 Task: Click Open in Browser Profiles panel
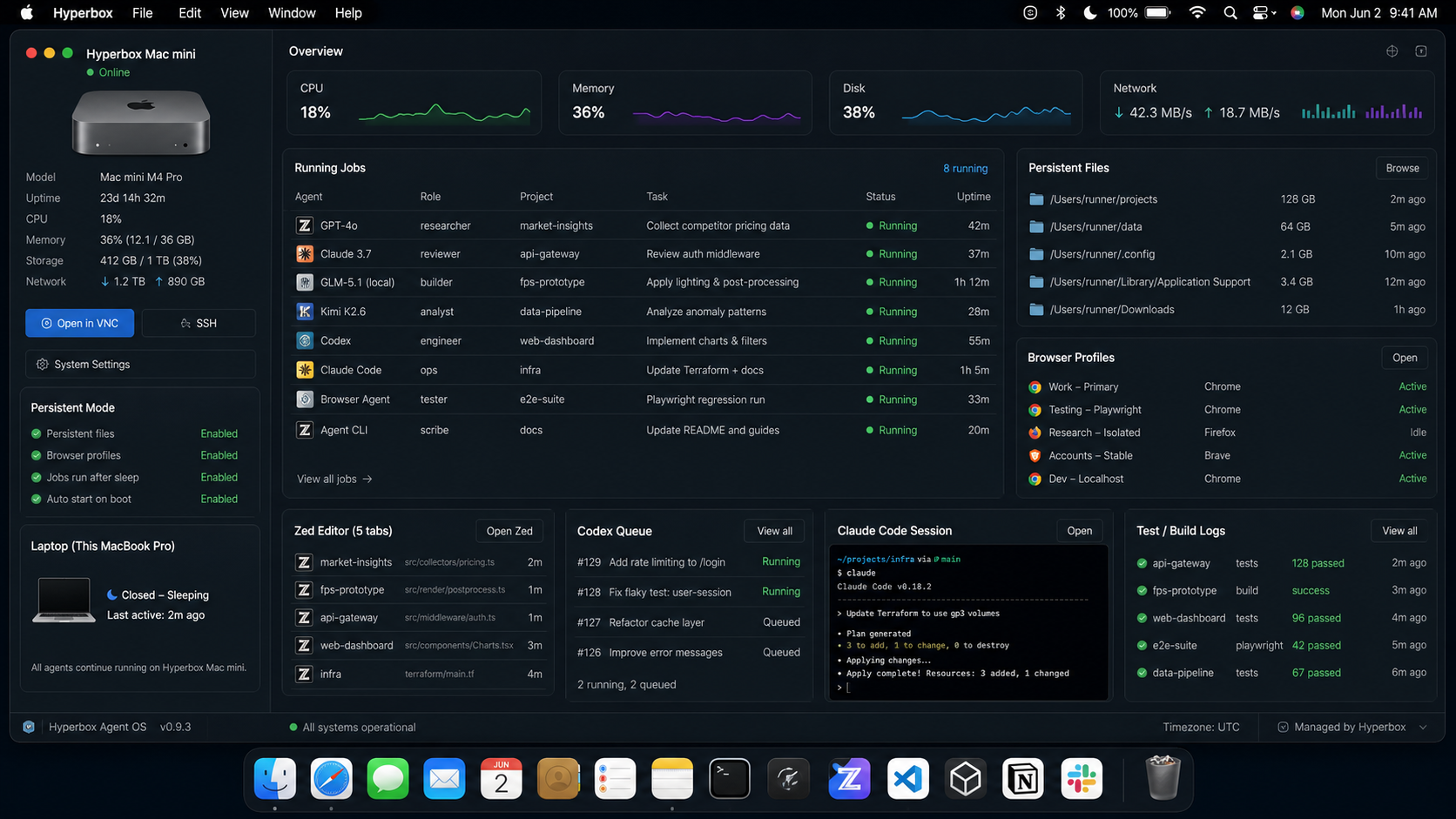coord(1404,358)
